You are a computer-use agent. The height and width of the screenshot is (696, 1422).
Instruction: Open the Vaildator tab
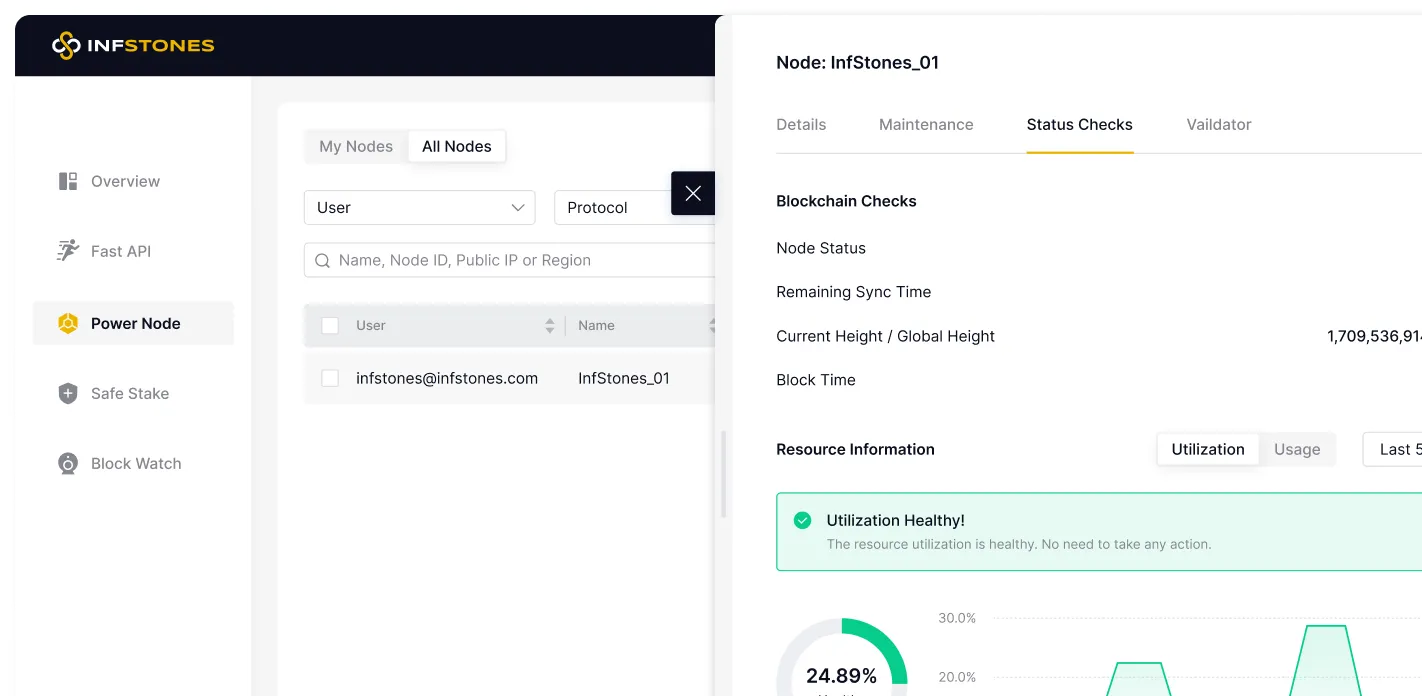click(1219, 124)
